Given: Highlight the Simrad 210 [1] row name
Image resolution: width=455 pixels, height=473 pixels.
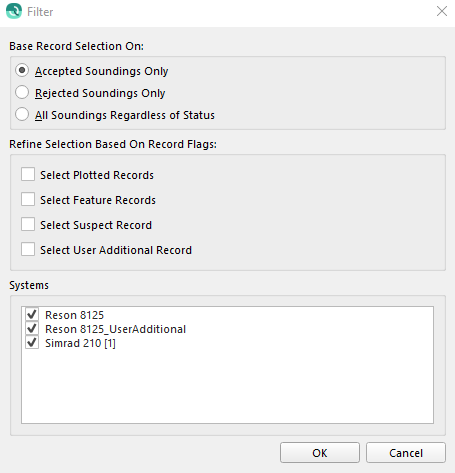Looking at the screenshot, I should [x=80, y=343].
